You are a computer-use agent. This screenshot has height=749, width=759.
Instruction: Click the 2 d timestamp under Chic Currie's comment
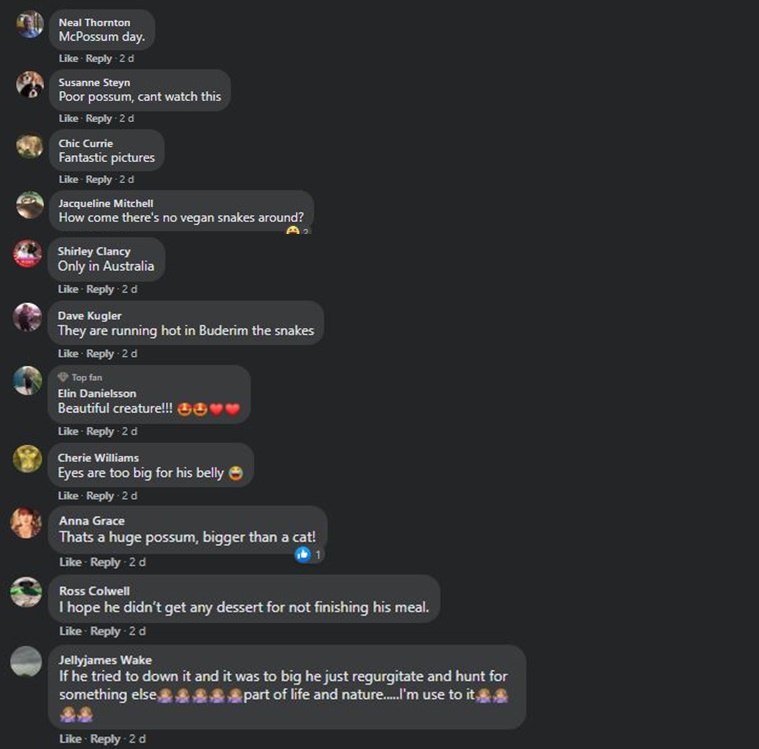126,180
